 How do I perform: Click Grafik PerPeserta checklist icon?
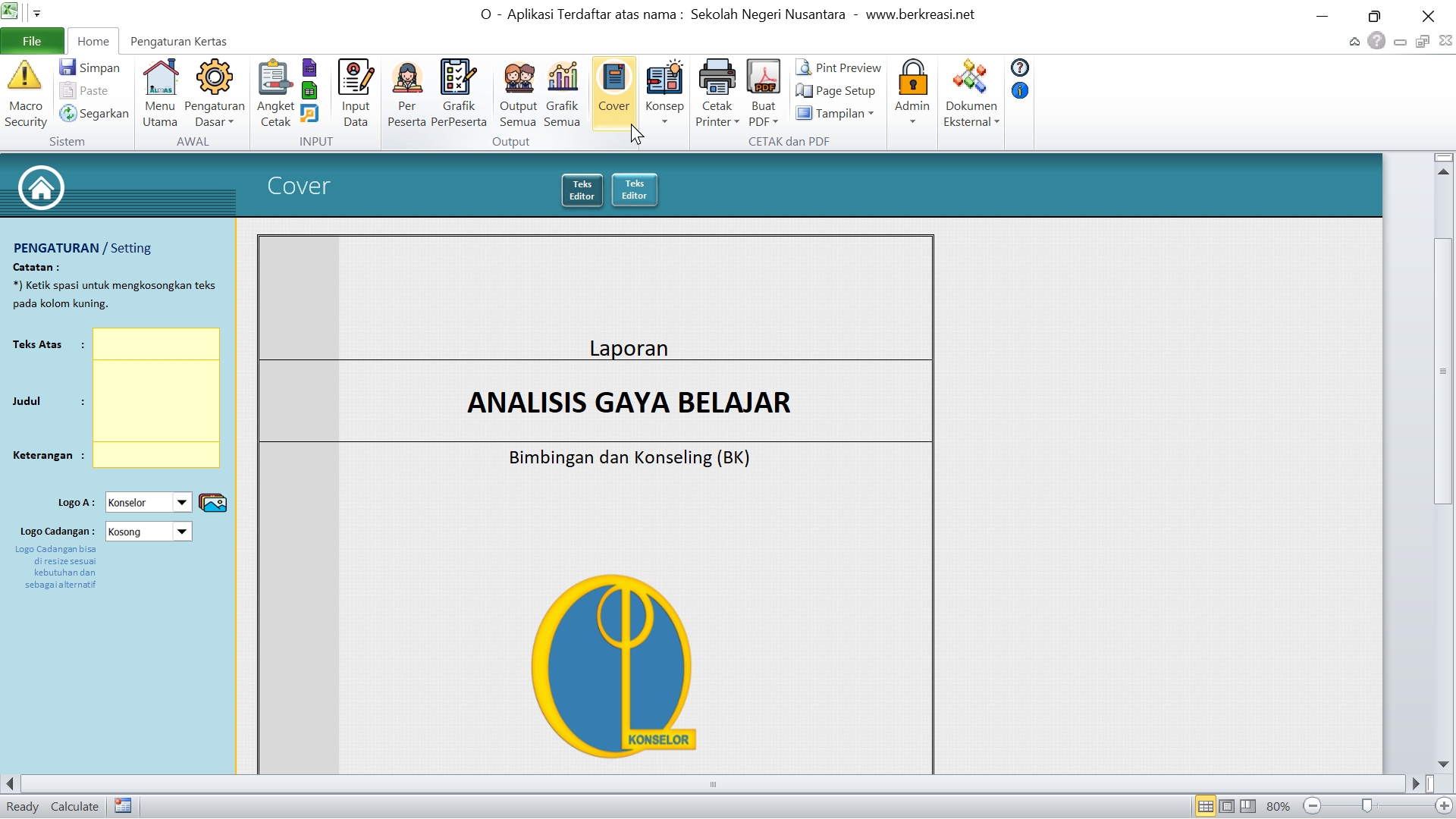[x=458, y=77]
